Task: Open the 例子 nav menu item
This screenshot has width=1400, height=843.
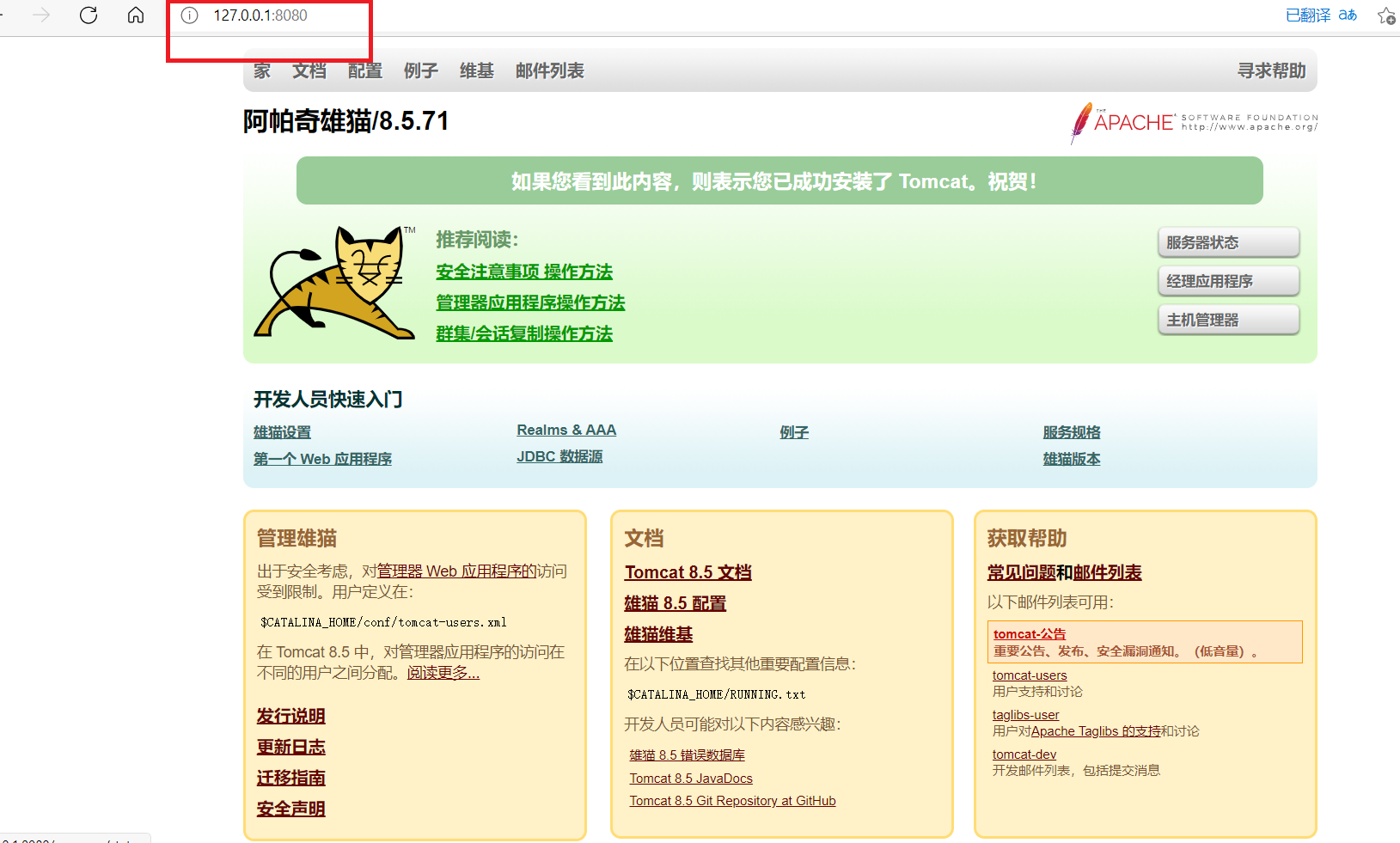Action: [x=421, y=70]
